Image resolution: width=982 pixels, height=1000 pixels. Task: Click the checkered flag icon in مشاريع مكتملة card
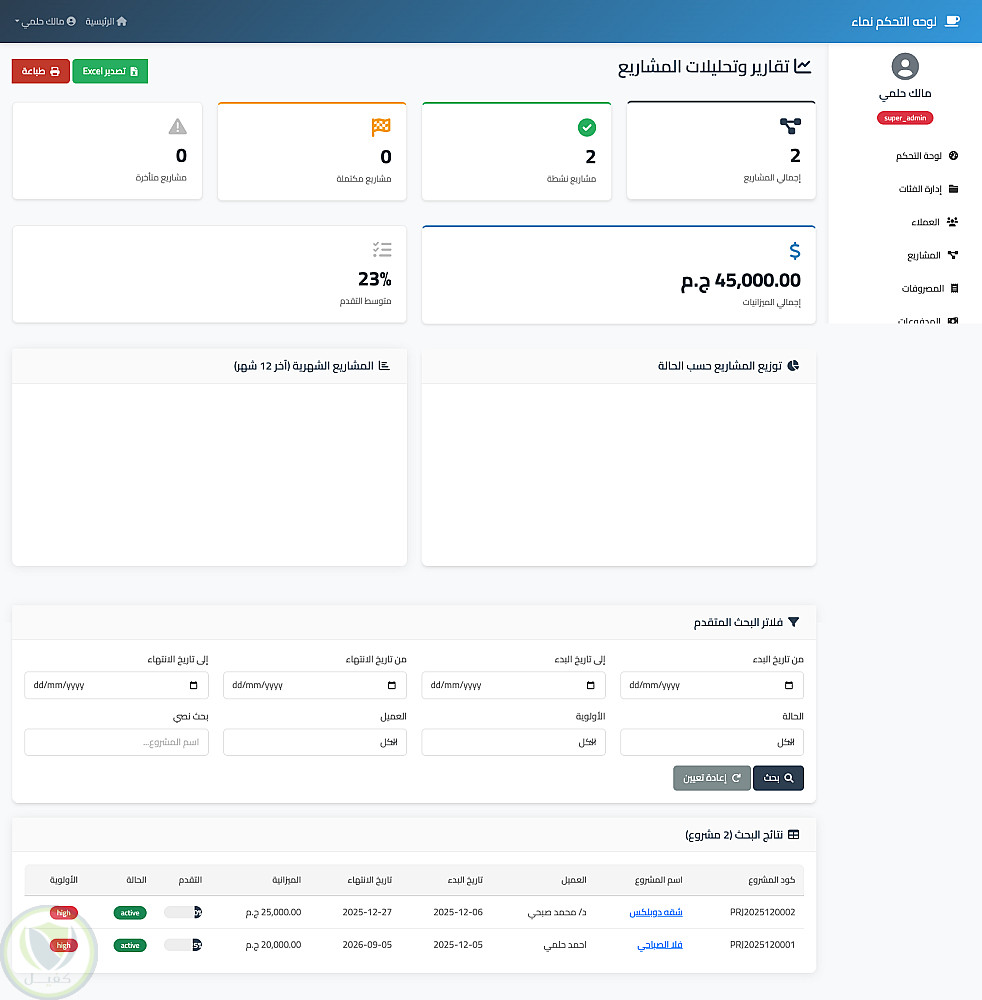[x=381, y=128]
